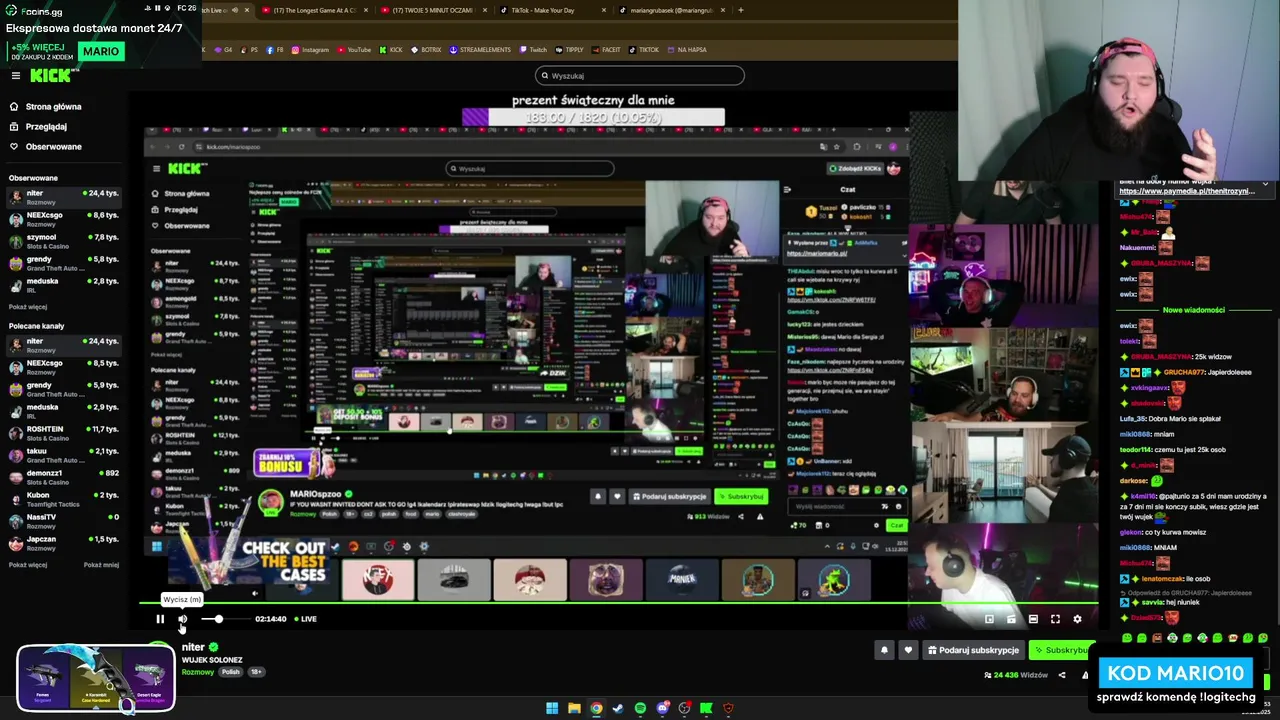Open Chrome from the taskbar

[596, 708]
